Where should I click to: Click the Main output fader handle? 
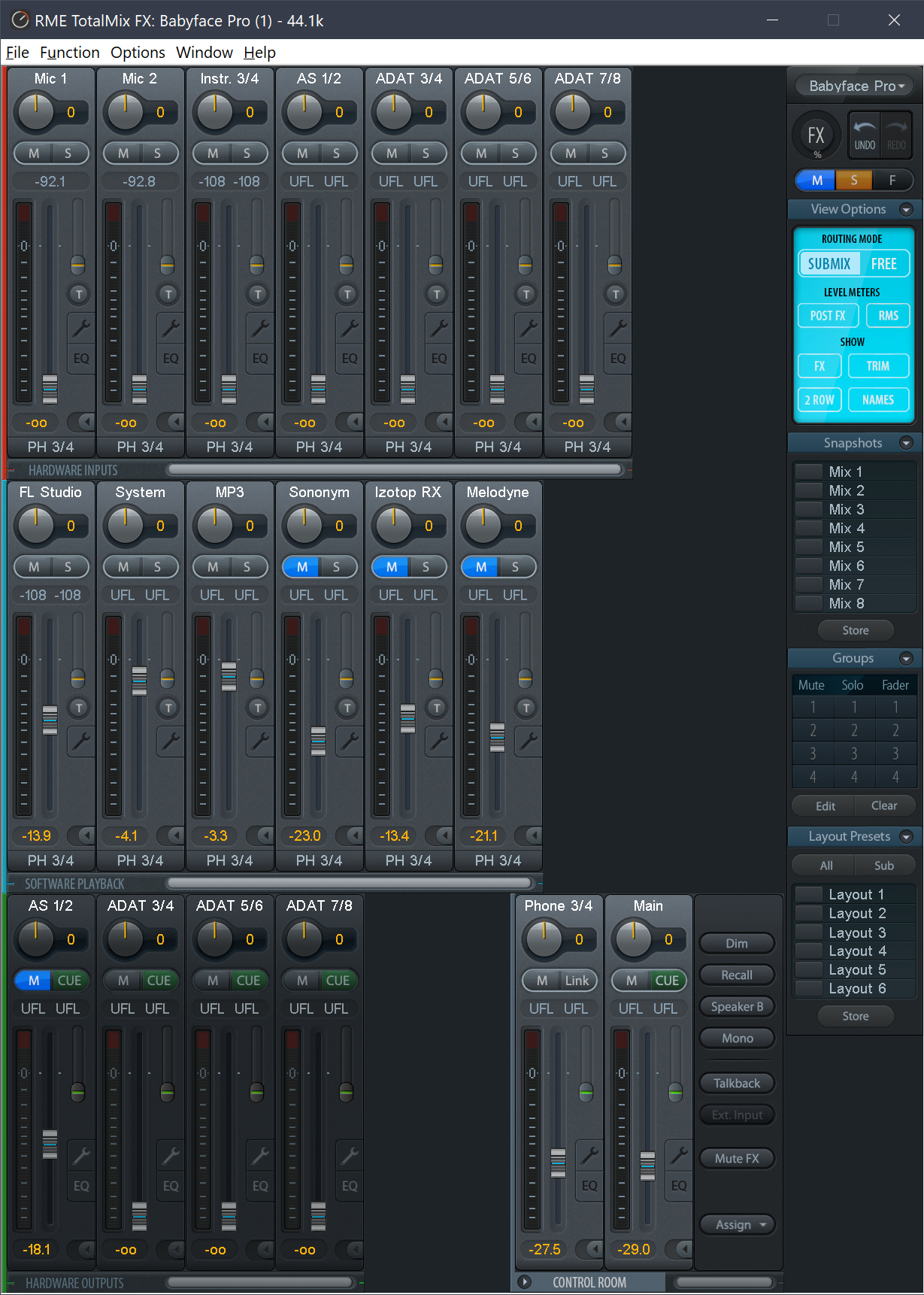point(647,1166)
